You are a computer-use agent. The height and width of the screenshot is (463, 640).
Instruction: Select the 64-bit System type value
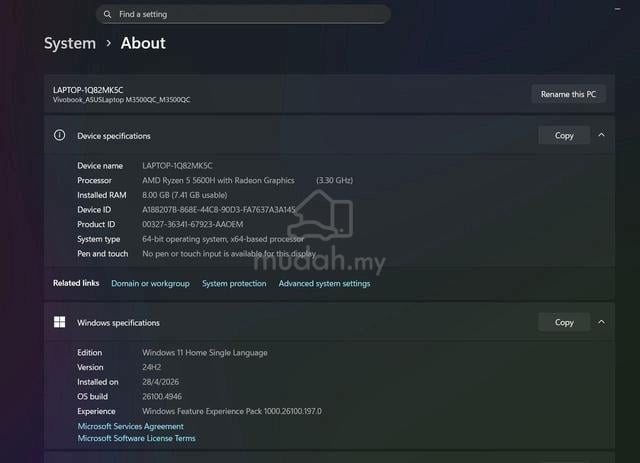pos(223,239)
